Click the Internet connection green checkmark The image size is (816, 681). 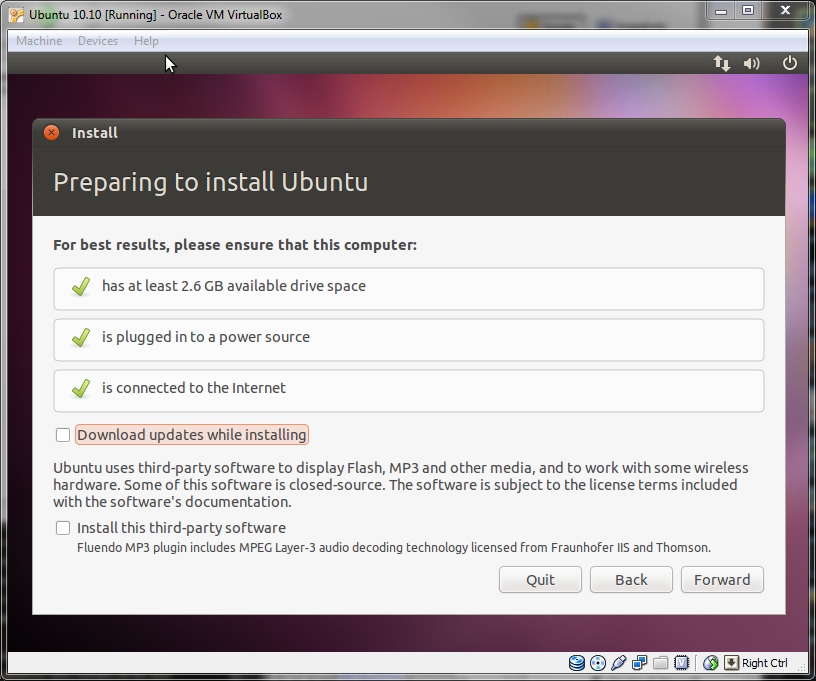(81, 388)
